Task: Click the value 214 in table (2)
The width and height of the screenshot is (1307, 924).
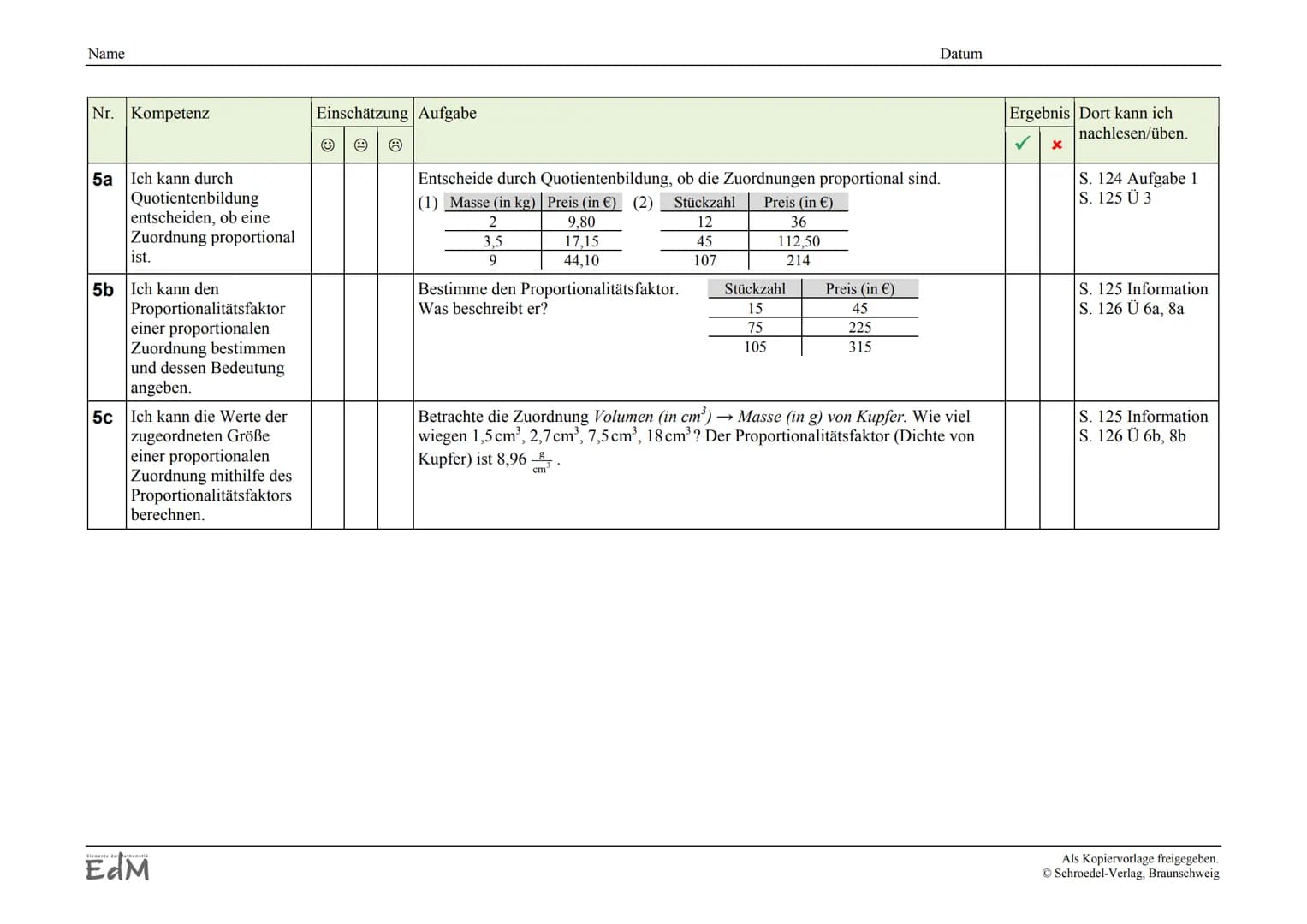Action: click(798, 260)
